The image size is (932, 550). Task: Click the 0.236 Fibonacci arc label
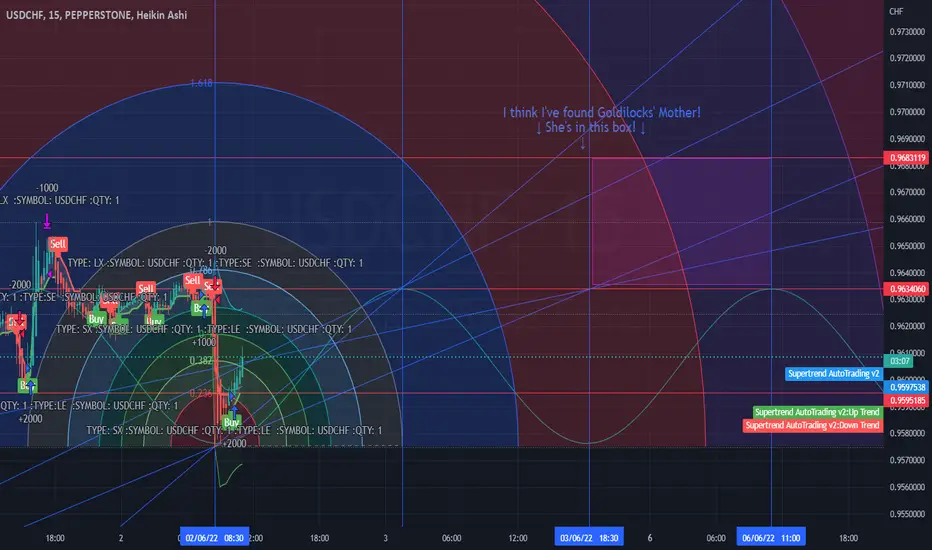coord(201,394)
